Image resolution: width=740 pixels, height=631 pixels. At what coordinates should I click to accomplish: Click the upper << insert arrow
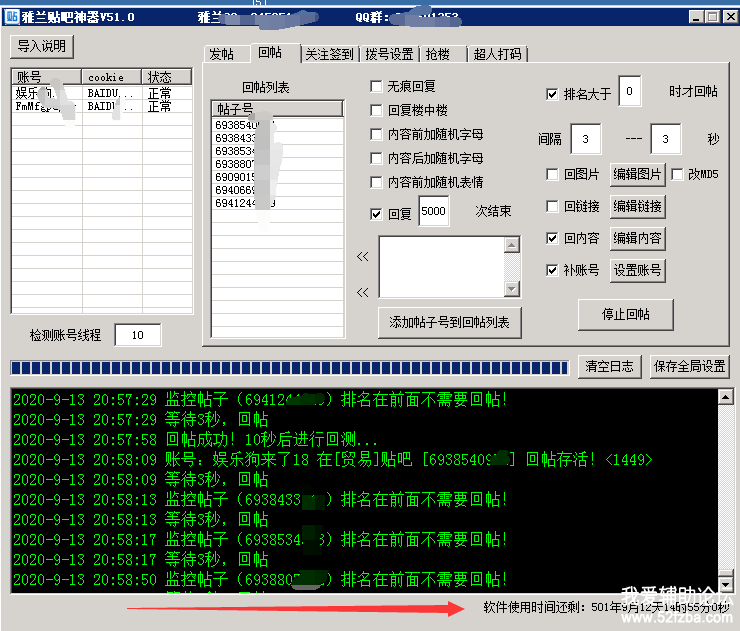362,257
